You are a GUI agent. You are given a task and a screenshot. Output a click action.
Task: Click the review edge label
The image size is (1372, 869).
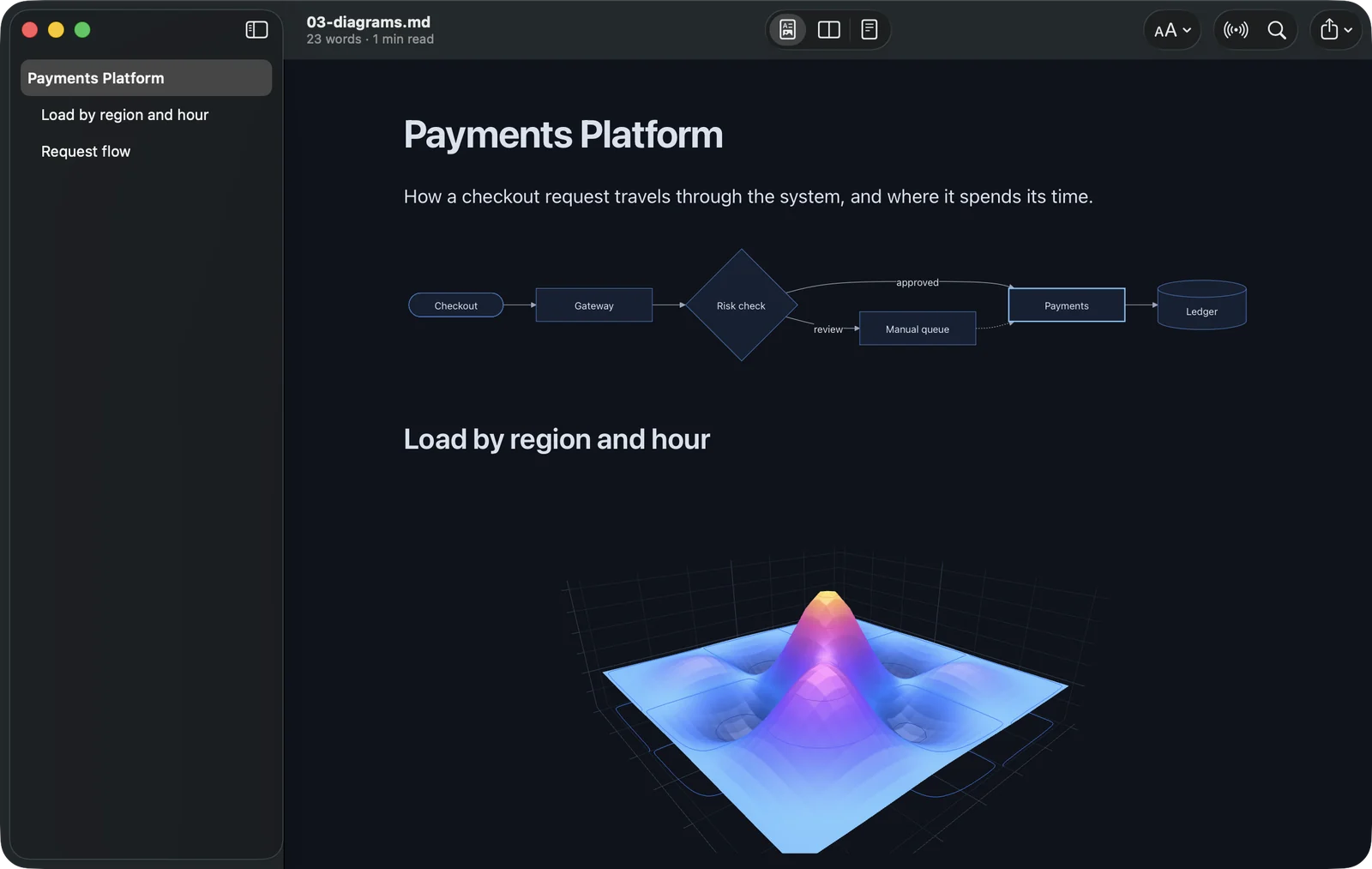pos(828,329)
